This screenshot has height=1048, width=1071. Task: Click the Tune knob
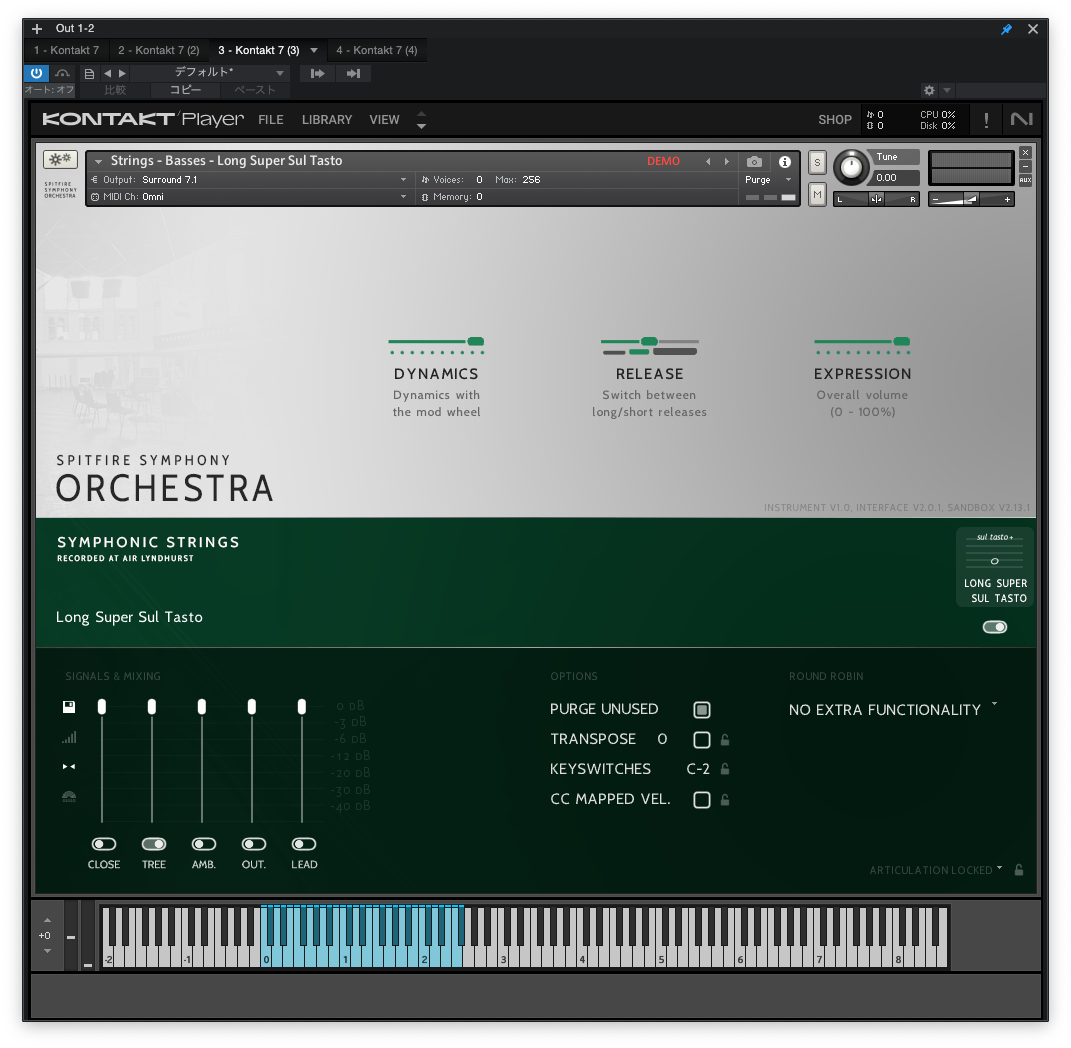point(851,167)
